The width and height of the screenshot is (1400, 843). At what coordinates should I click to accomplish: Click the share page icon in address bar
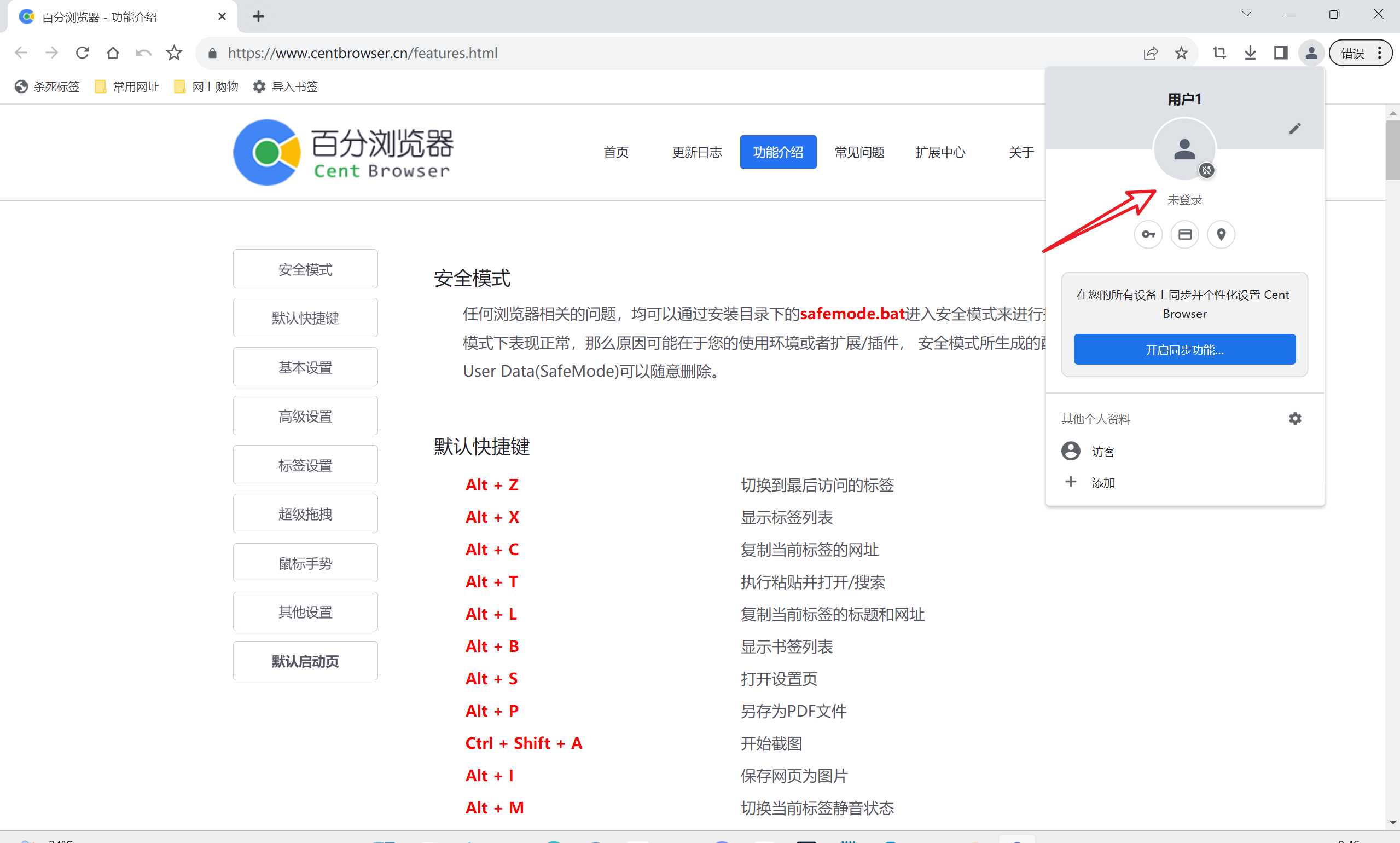coord(1150,54)
